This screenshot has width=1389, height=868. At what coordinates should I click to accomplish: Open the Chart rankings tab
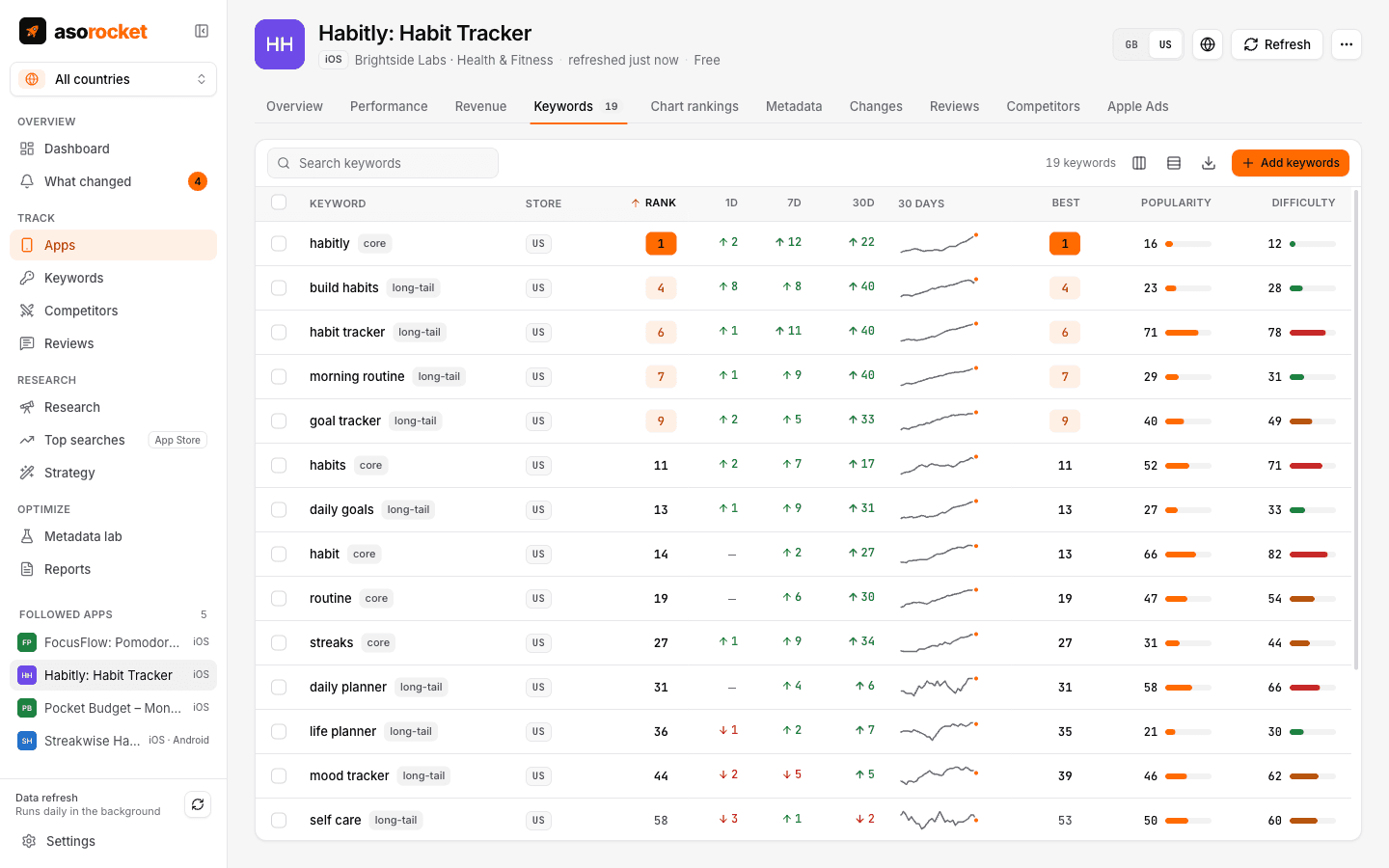click(694, 106)
